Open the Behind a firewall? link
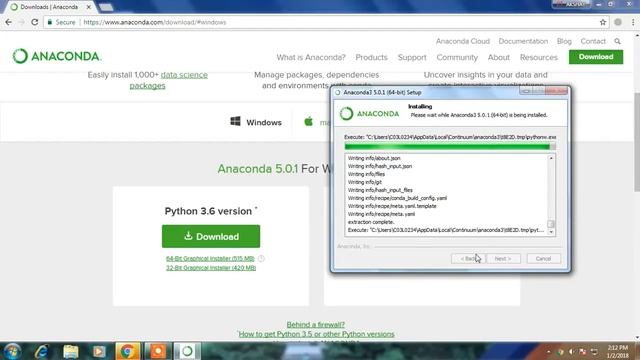This screenshot has height=360, width=640. (316, 324)
